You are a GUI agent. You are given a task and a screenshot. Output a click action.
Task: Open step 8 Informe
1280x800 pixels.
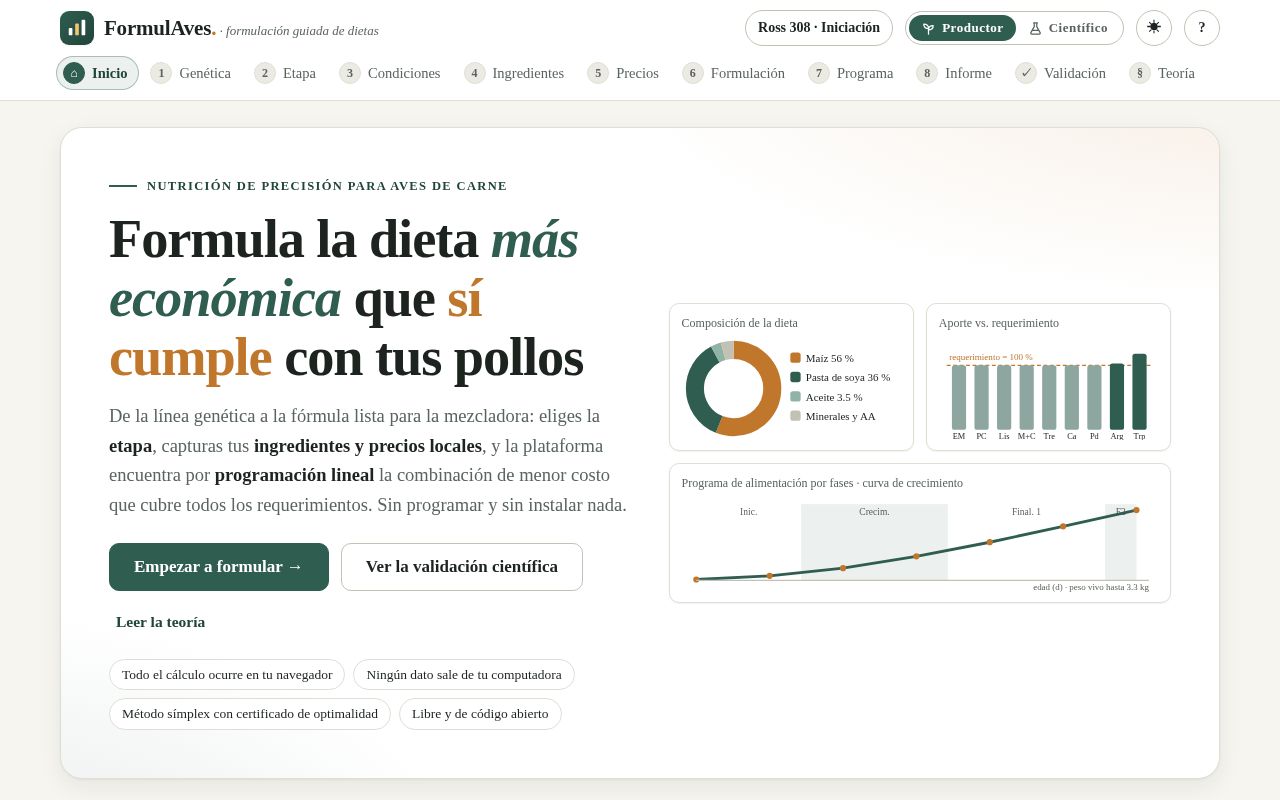[954, 73]
